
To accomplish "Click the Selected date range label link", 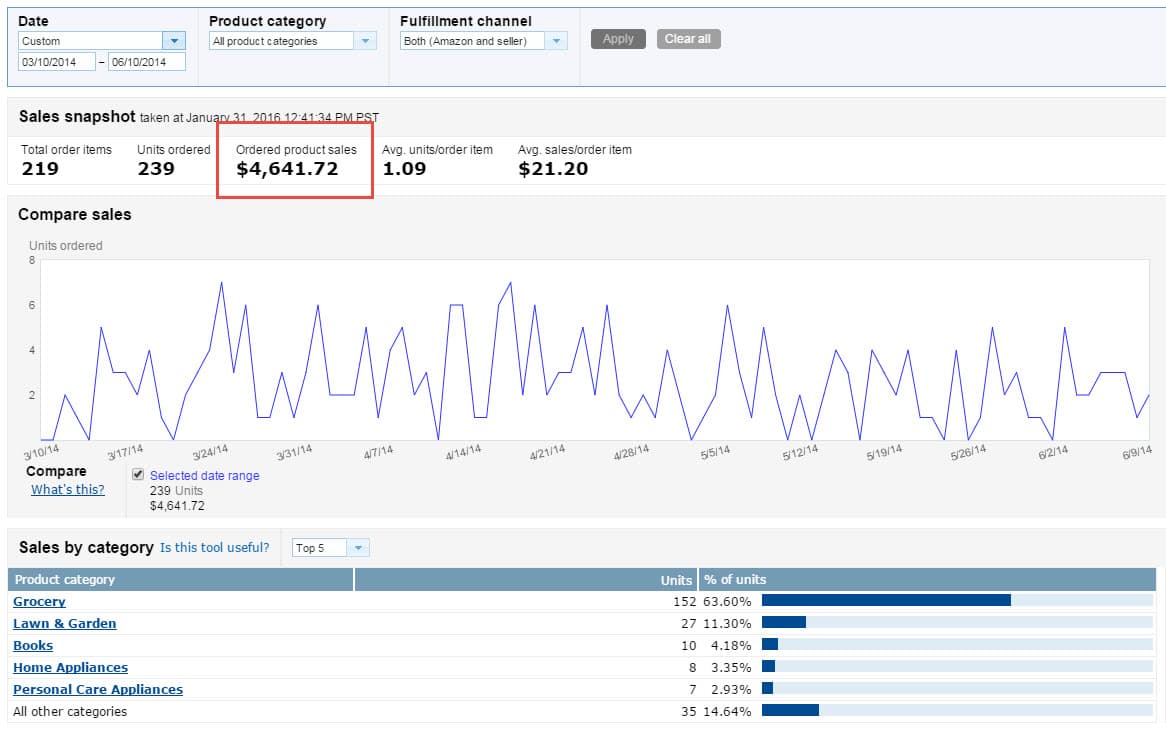I will click(204, 475).
